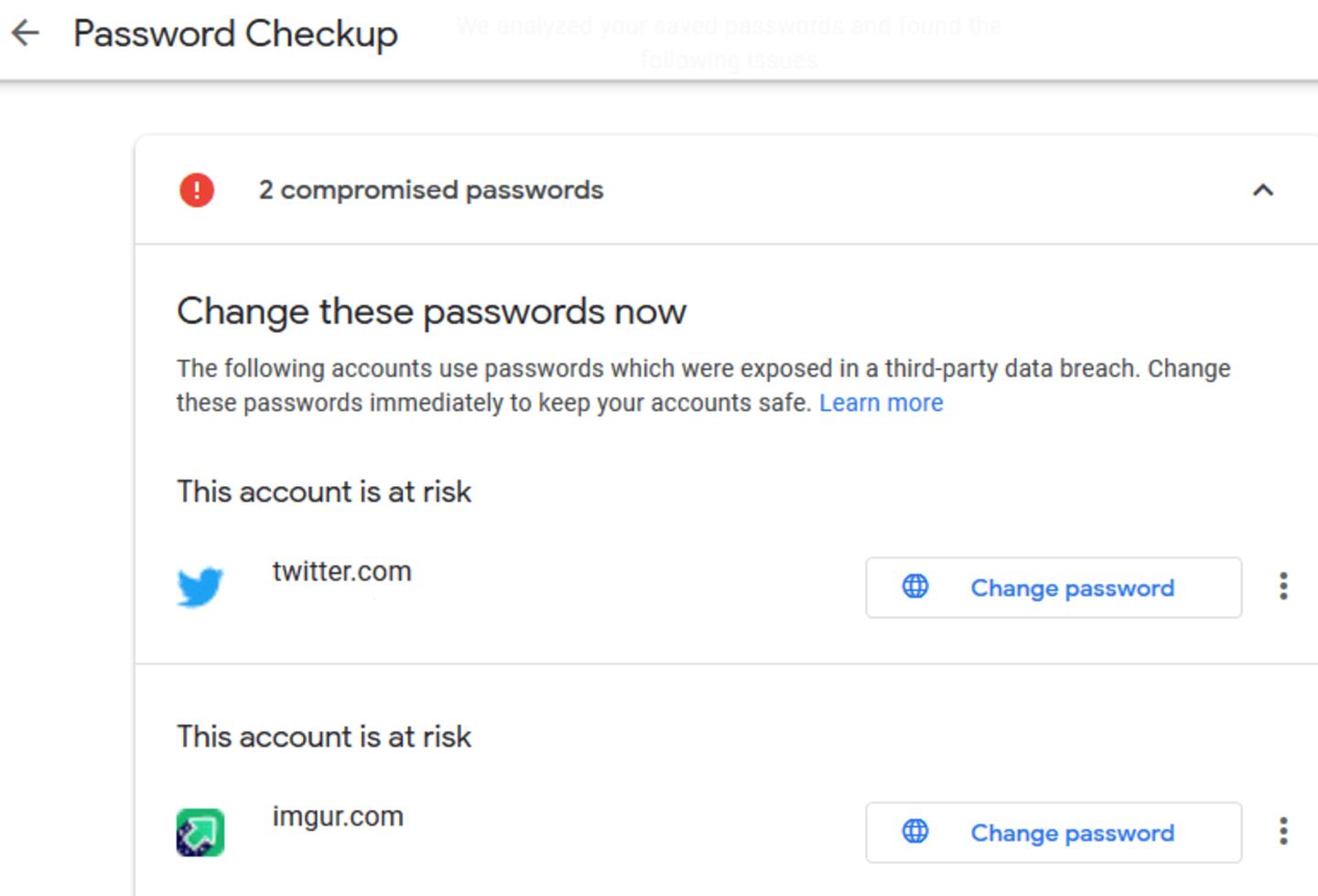Open the Learn more link
The width and height of the screenshot is (1318, 896).
880,403
